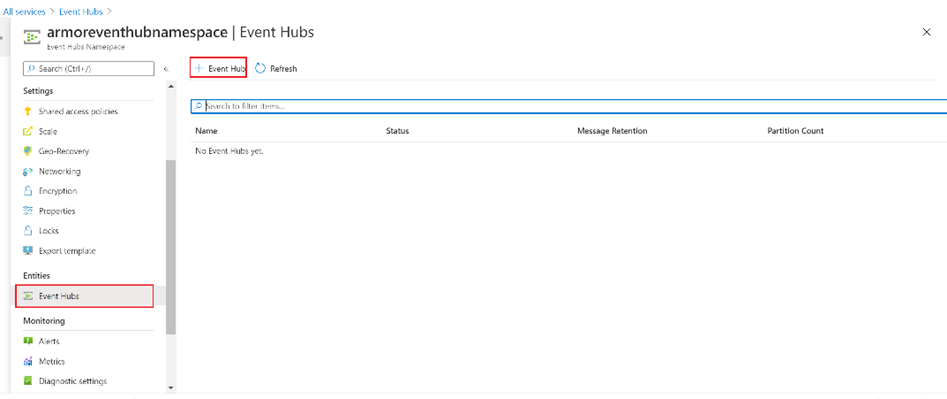This screenshot has width=947, height=399.
Task: Open Networking via its icon
Action: 27,171
